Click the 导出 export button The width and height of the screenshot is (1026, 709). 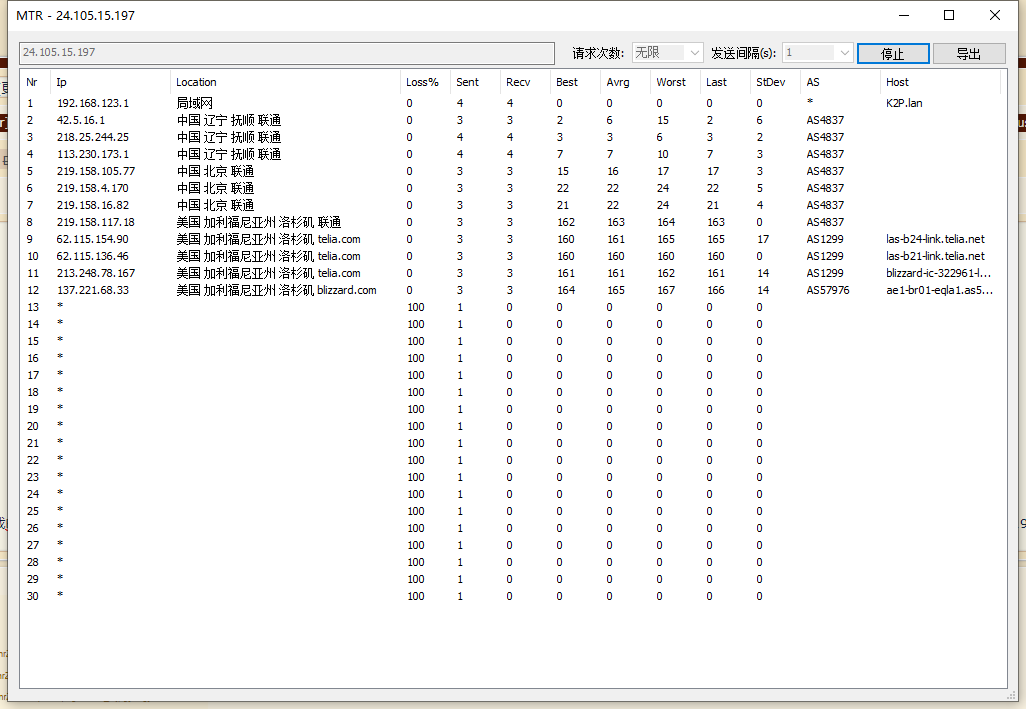coord(968,54)
